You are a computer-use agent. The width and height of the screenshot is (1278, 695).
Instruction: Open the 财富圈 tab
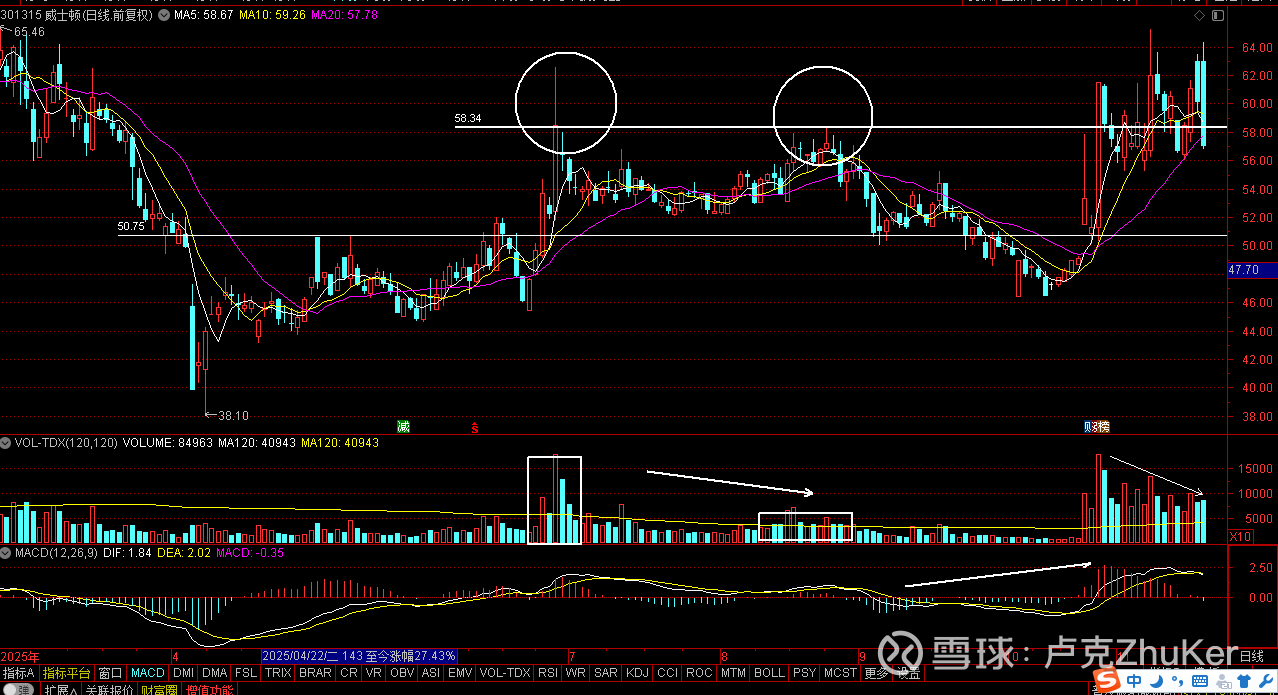(159, 689)
